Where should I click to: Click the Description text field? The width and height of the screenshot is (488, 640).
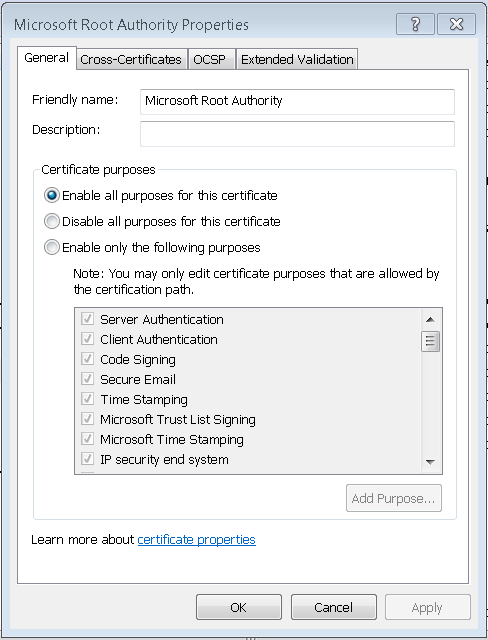tap(297, 133)
